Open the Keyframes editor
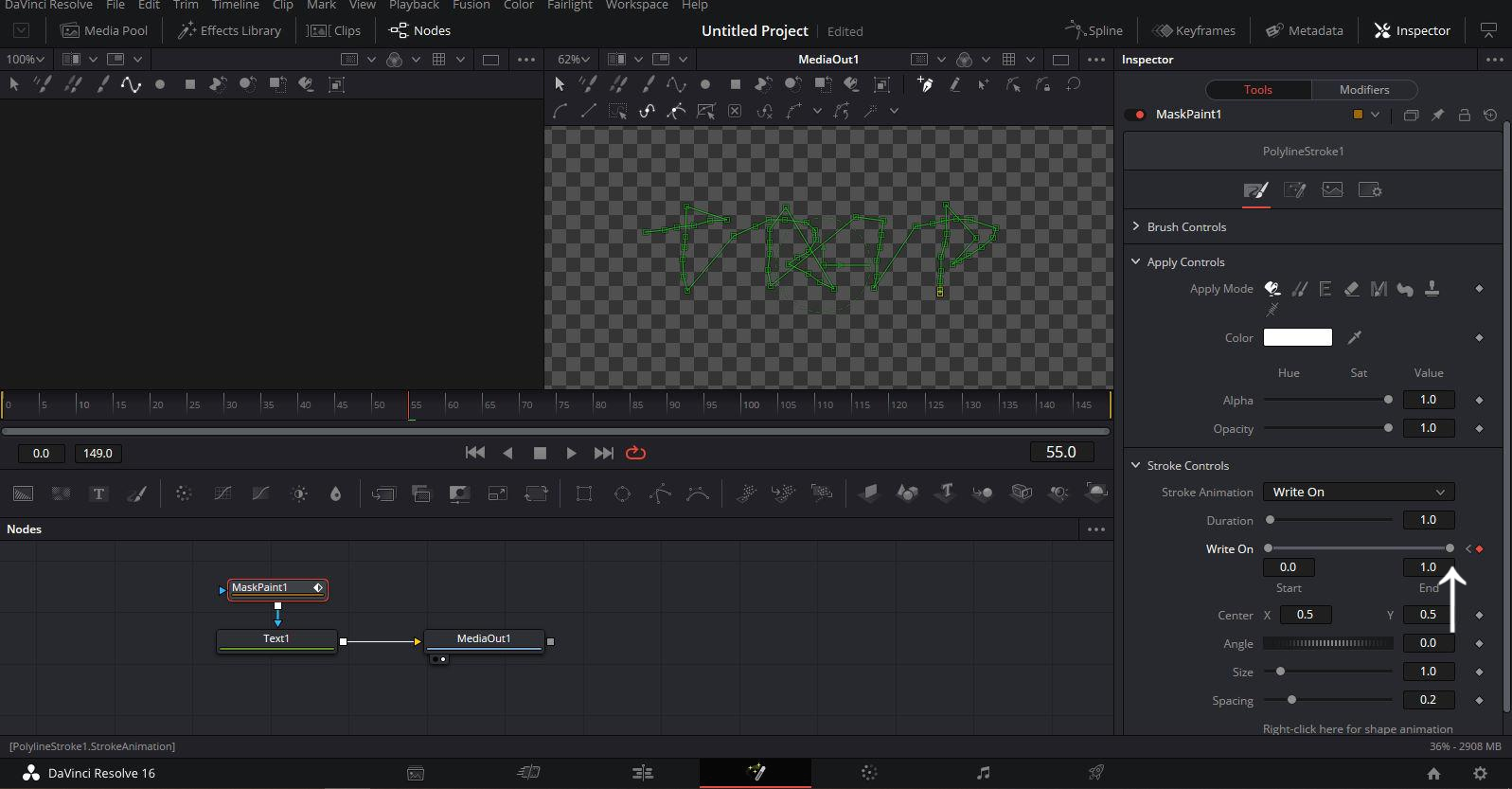The width and height of the screenshot is (1512, 789). (1193, 30)
